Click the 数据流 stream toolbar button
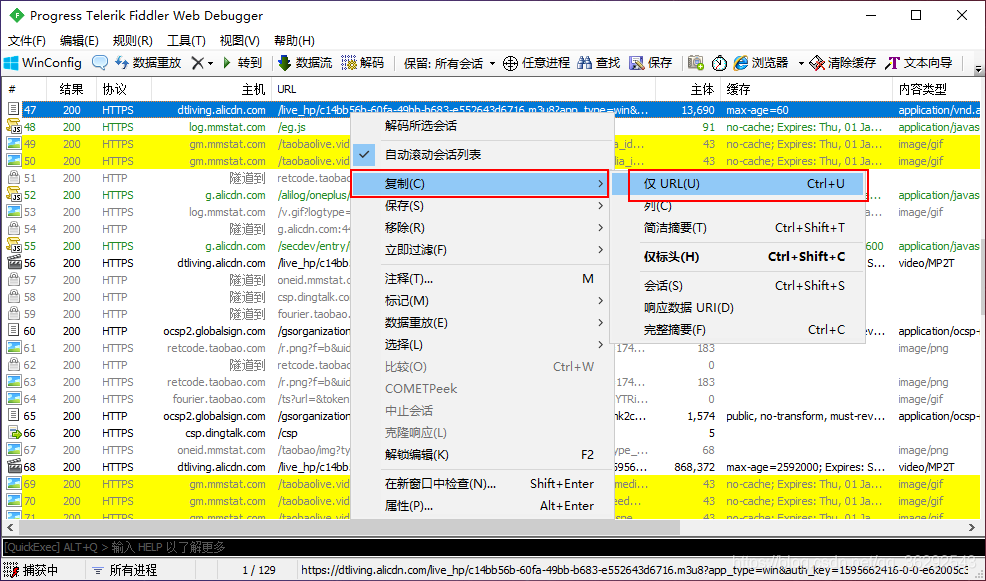Viewport: 986px width, 581px height. (x=305, y=63)
